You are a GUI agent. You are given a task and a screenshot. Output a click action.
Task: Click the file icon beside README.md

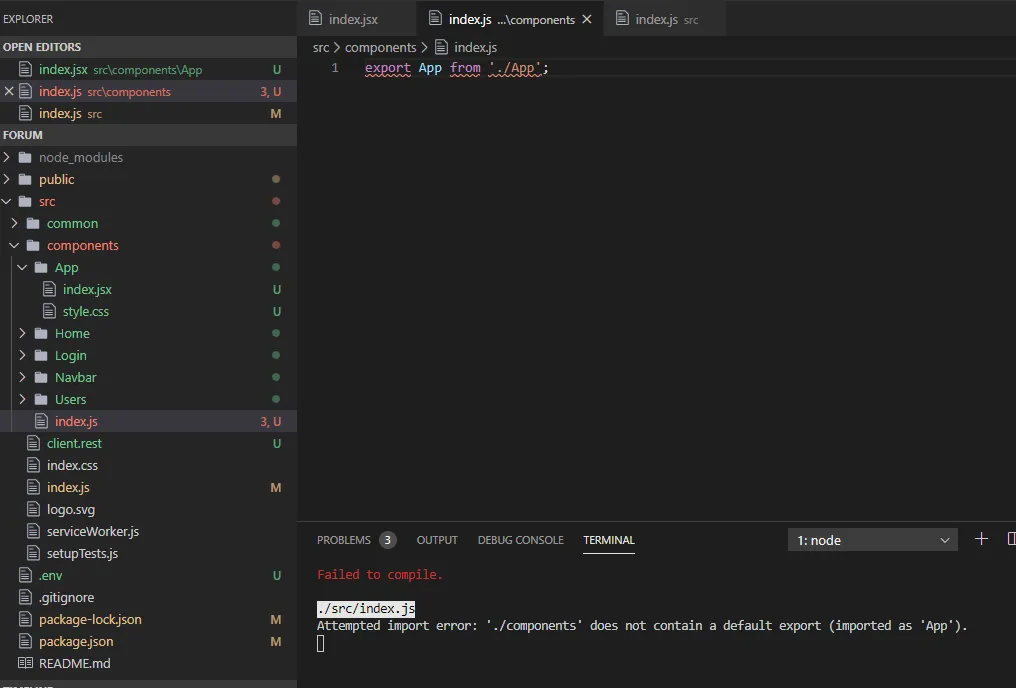tap(25, 663)
